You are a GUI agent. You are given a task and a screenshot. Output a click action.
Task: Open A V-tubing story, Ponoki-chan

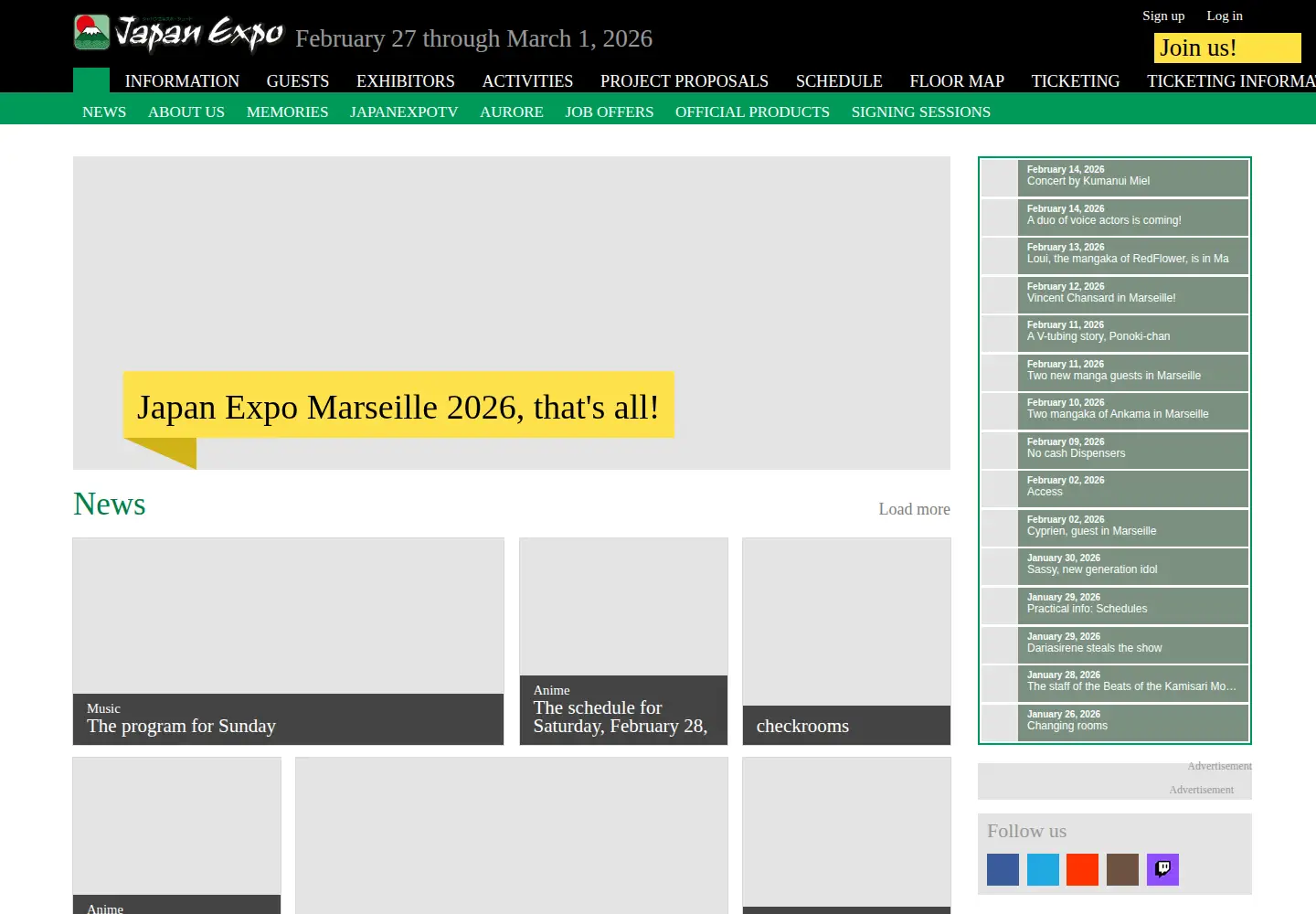point(1115,334)
